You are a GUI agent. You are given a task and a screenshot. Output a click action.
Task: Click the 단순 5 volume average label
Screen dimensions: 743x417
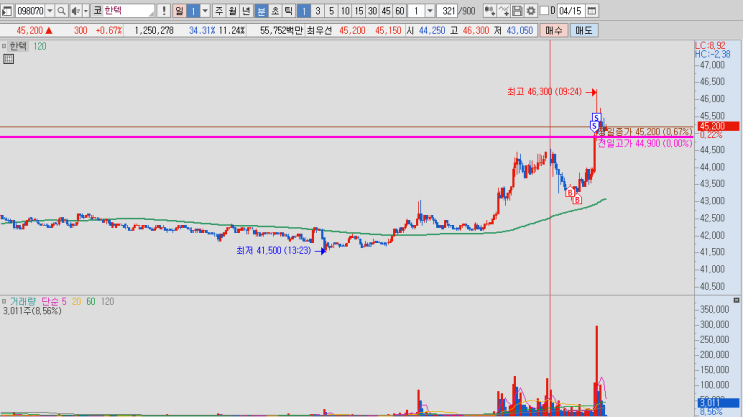[x=54, y=301]
